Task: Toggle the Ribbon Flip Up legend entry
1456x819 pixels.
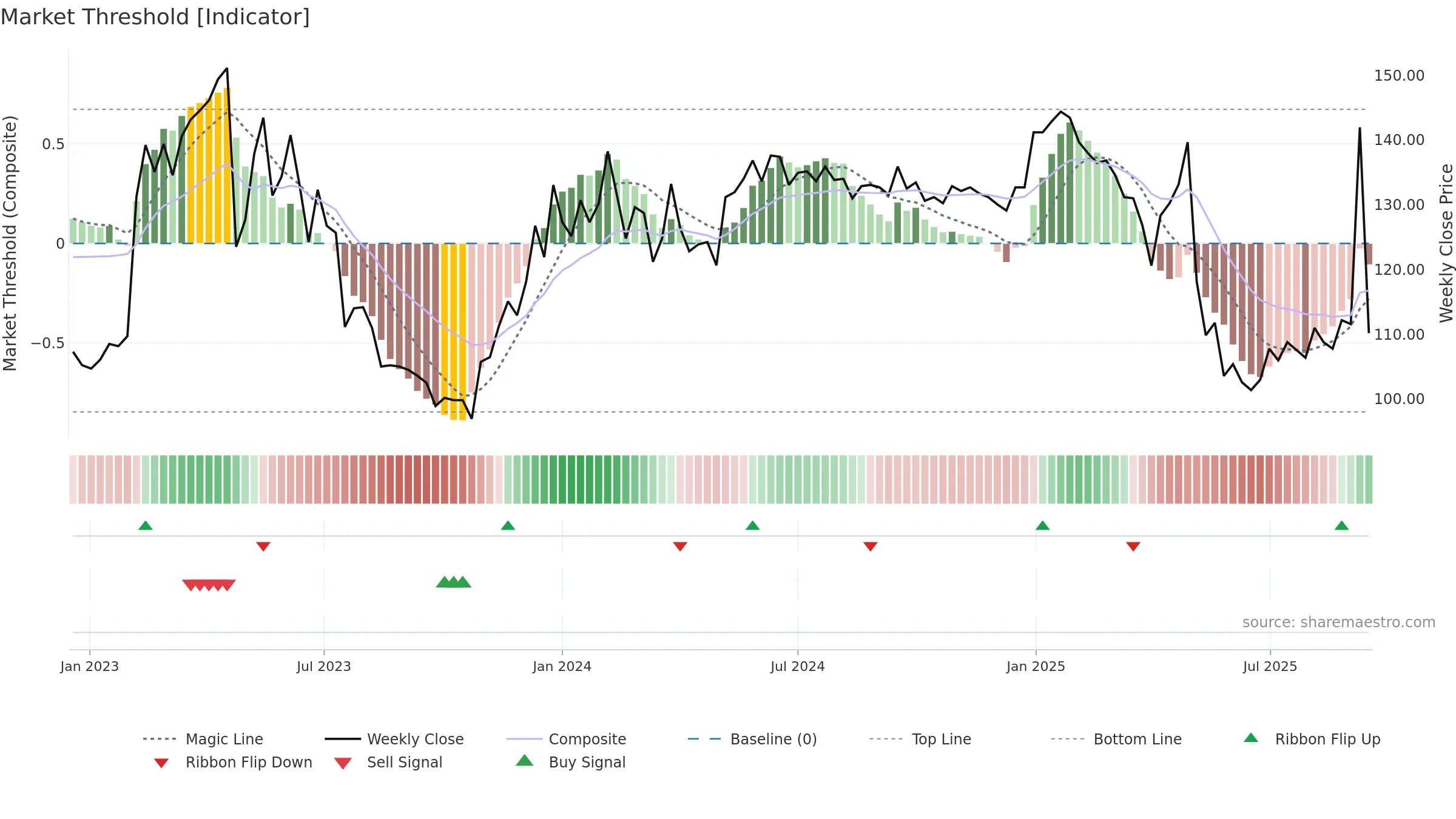Action: (1312, 739)
